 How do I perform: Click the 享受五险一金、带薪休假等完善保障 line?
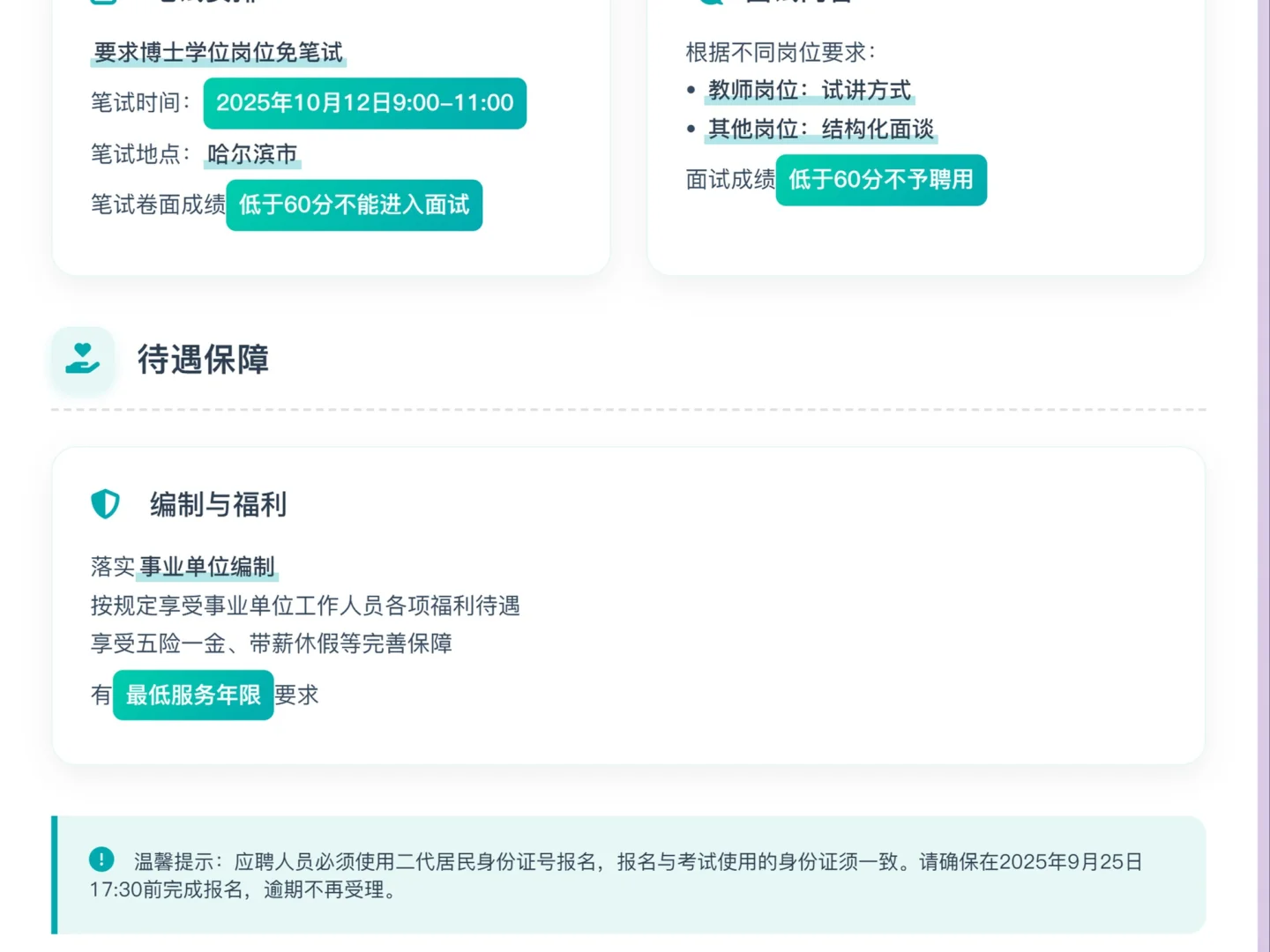(x=271, y=643)
